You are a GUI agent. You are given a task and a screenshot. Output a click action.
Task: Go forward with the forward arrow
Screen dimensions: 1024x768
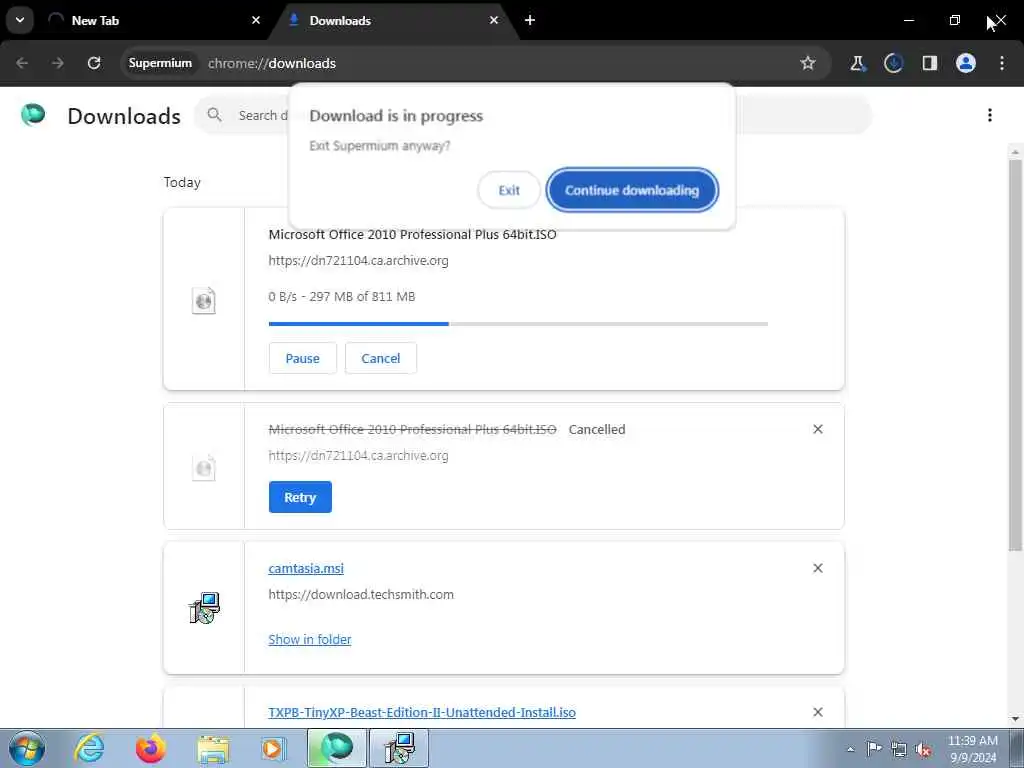[58, 63]
